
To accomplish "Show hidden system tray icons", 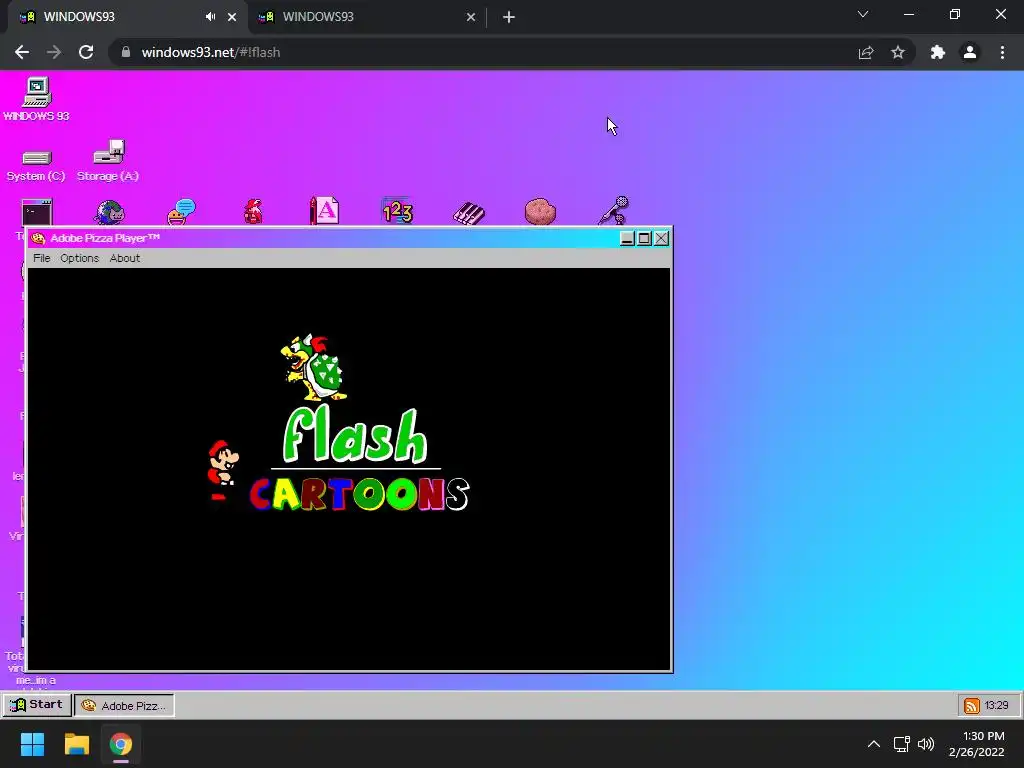I will (874, 744).
